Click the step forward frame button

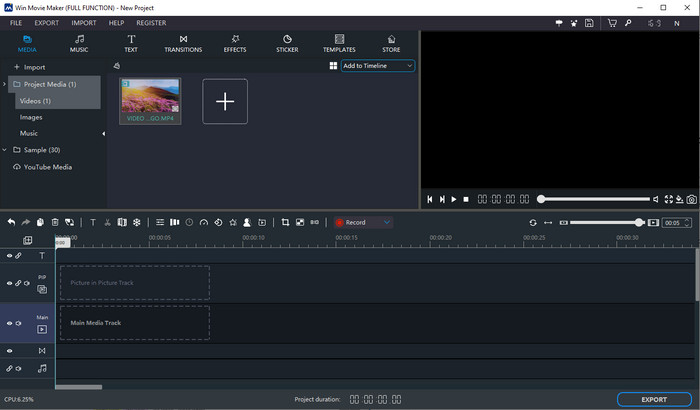[442, 199]
